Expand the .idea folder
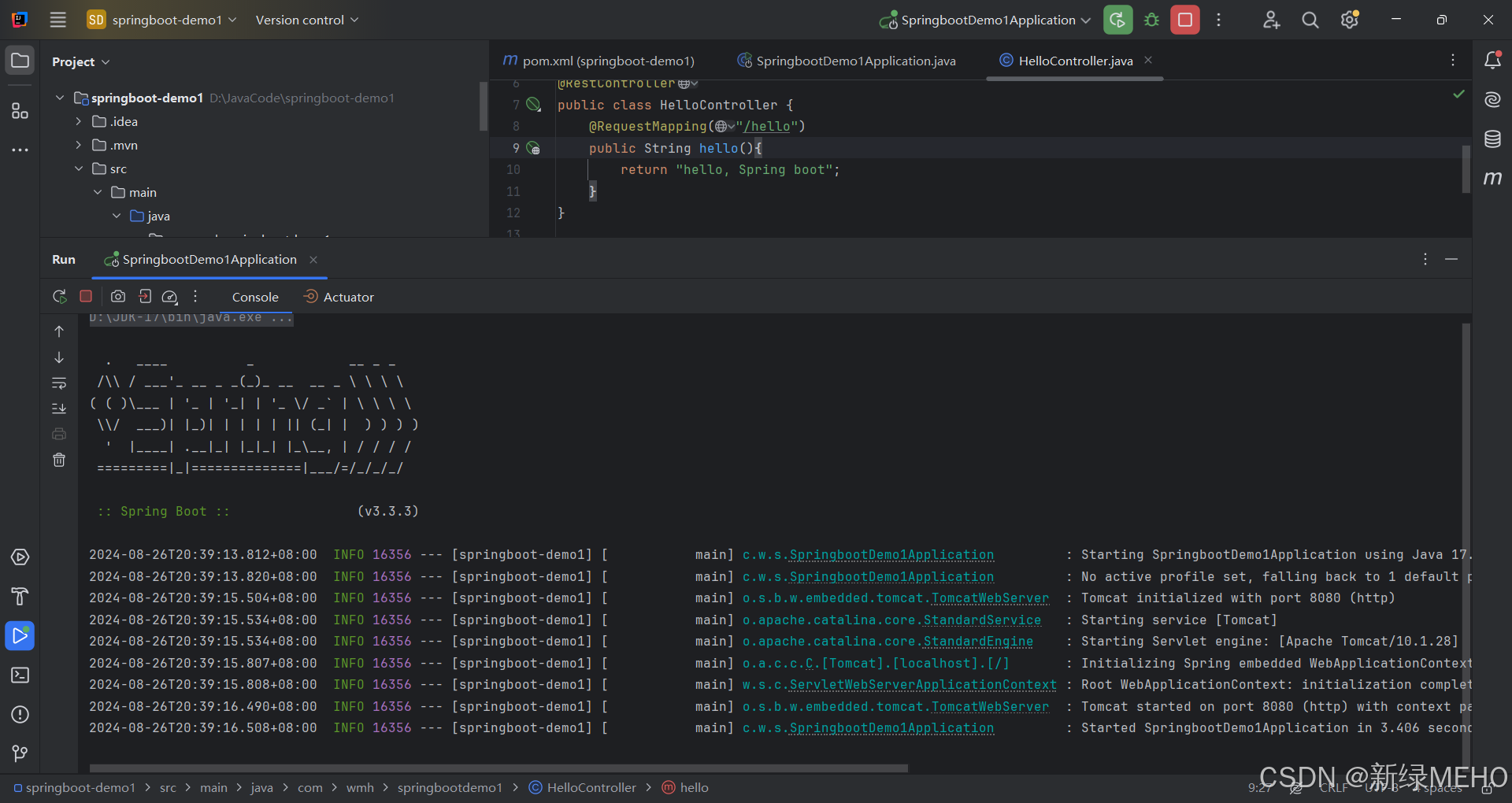 [x=79, y=121]
